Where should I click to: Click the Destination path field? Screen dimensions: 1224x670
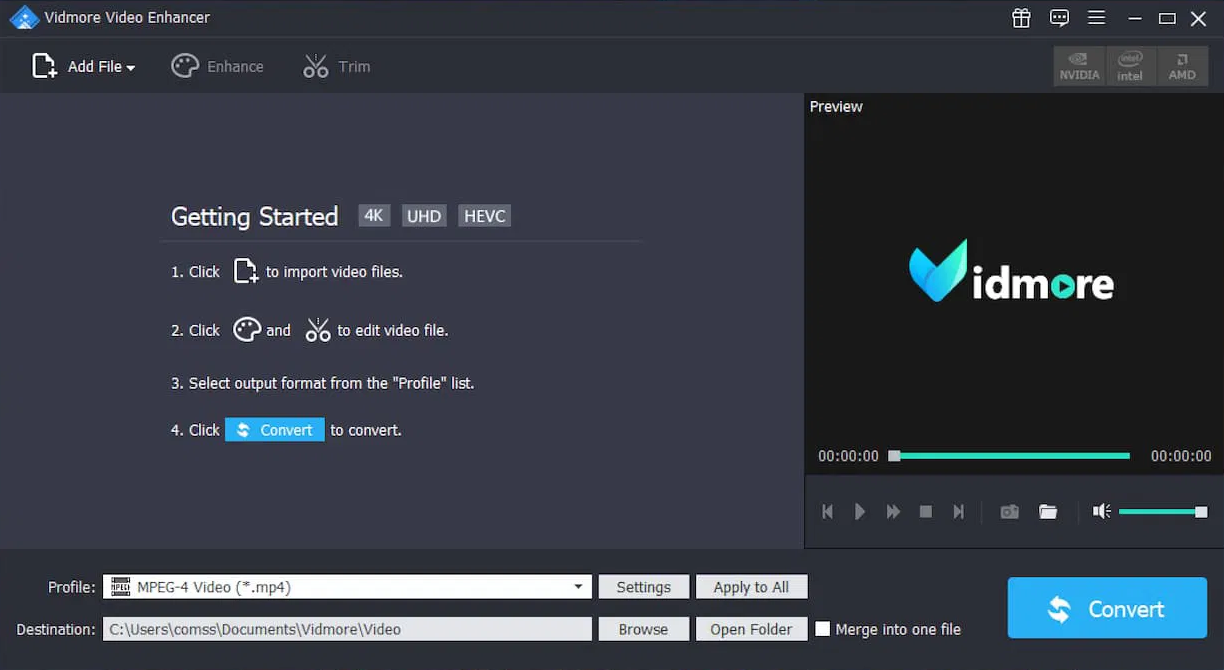(347, 629)
